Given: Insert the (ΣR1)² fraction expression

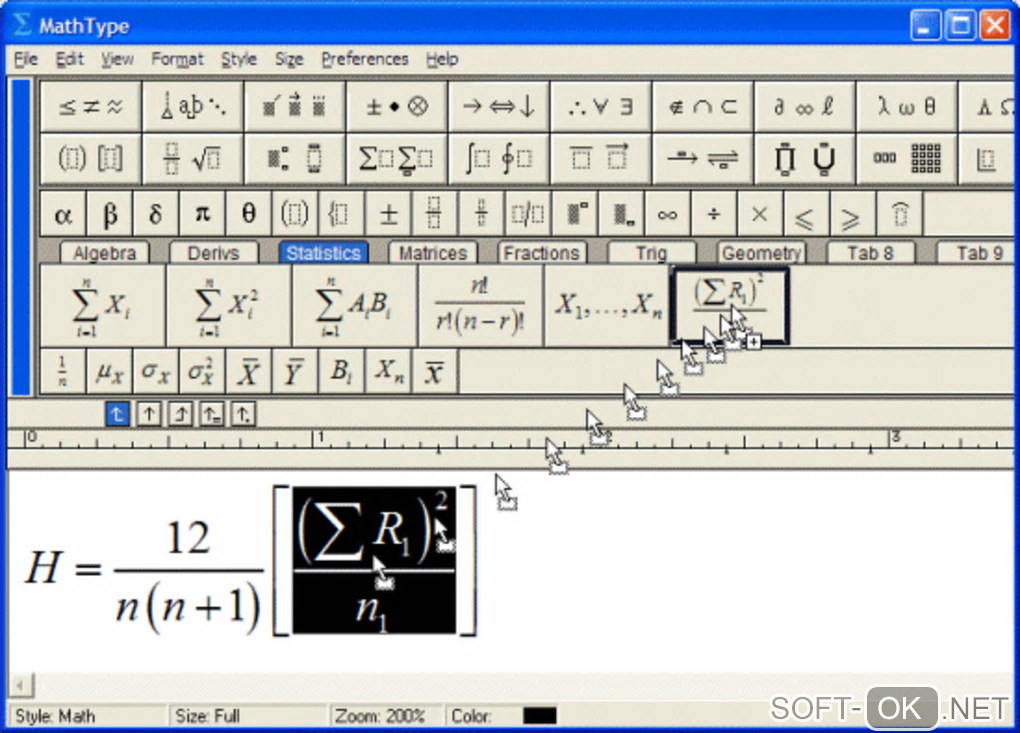Looking at the screenshot, I should pos(730,306).
